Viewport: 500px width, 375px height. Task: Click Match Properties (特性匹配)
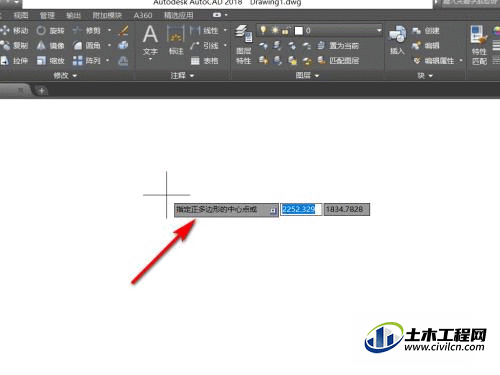pos(479,45)
